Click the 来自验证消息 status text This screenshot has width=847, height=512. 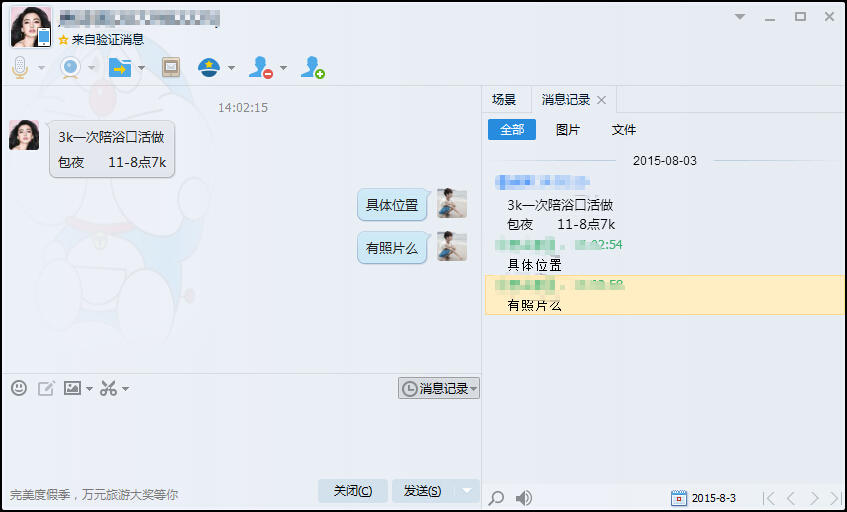coord(108,39)
